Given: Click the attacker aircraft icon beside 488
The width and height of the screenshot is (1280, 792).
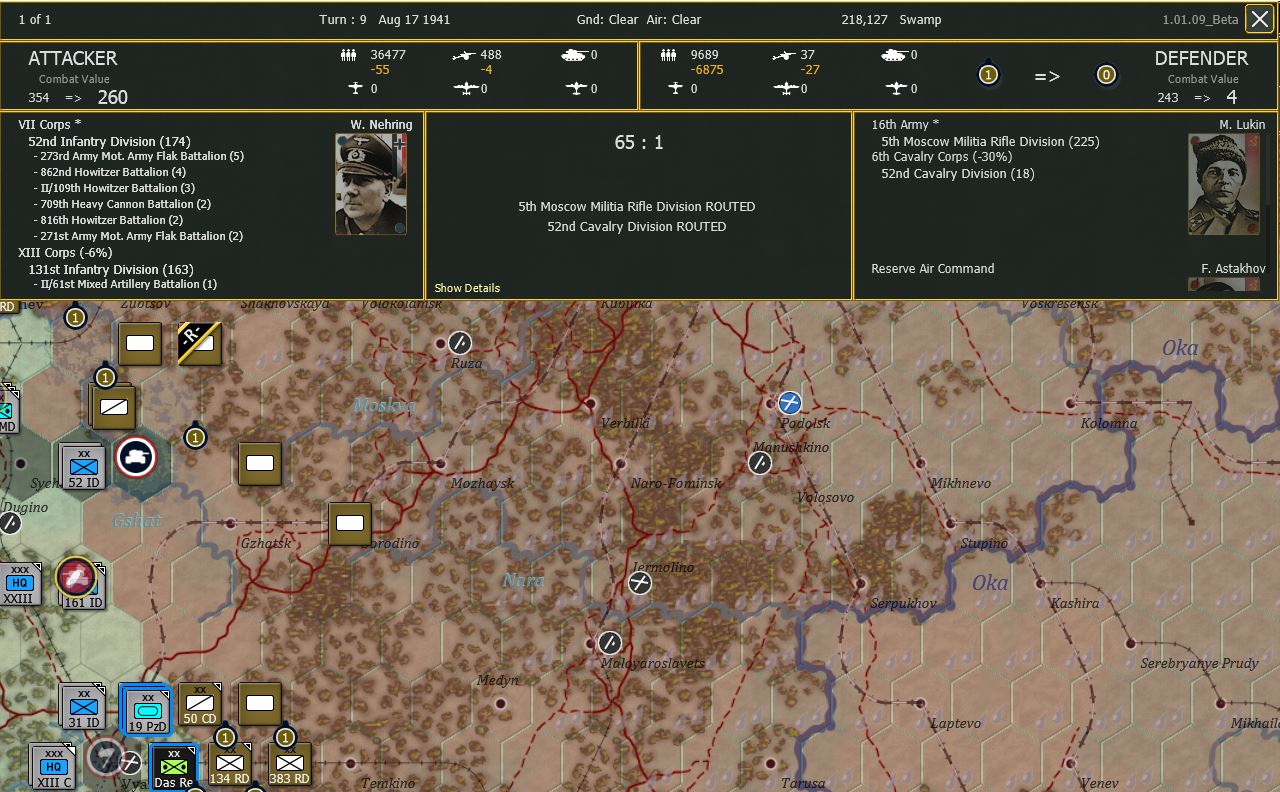Looking at the screenshot, I should coord(464,55).
